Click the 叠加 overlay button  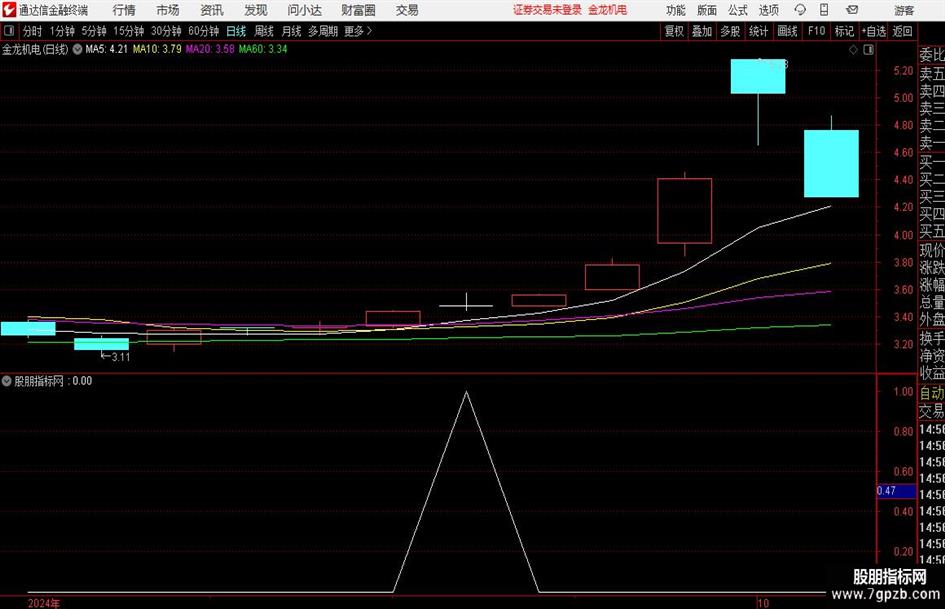tap(702, 31)
